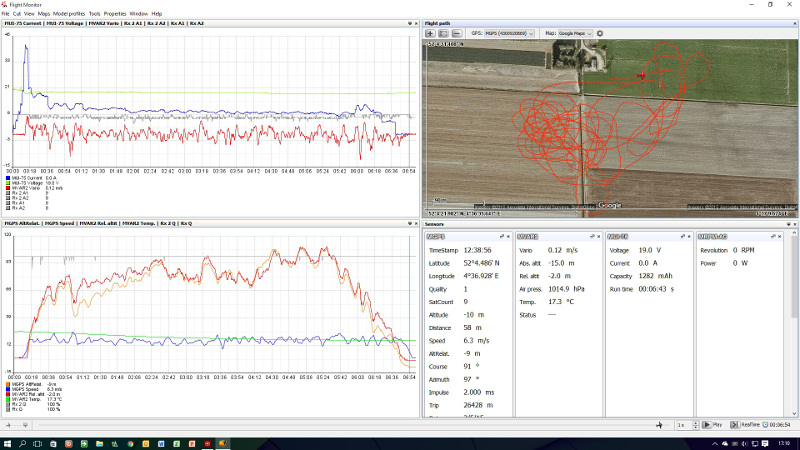Click the Trip value 26428 m

point(478,405)
